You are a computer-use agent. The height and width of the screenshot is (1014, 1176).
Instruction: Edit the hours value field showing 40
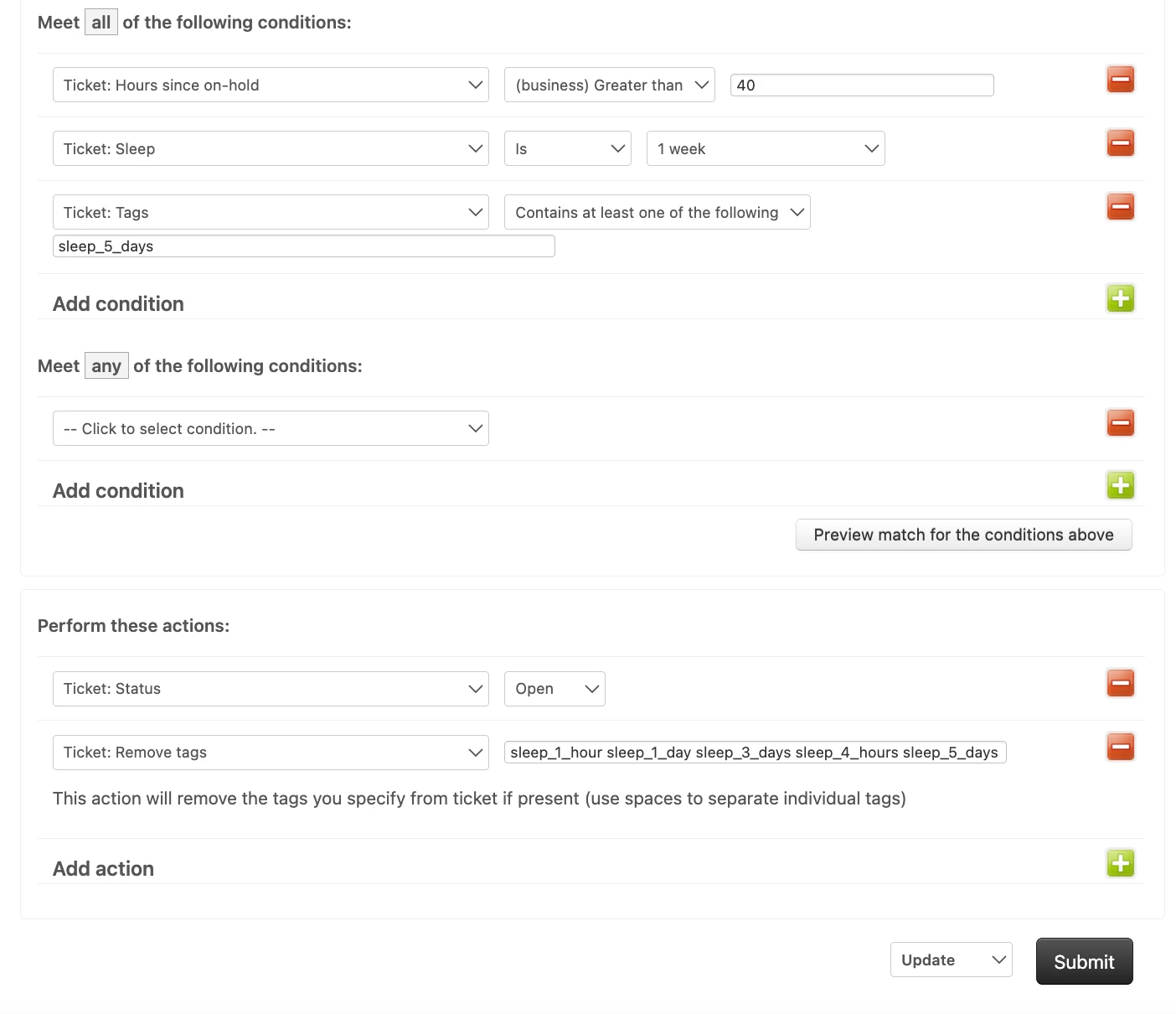point(862,85)
